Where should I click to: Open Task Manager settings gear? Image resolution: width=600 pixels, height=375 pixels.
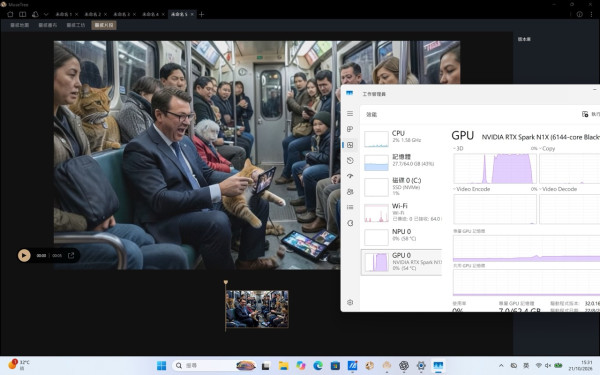click(x=350, y=302)
